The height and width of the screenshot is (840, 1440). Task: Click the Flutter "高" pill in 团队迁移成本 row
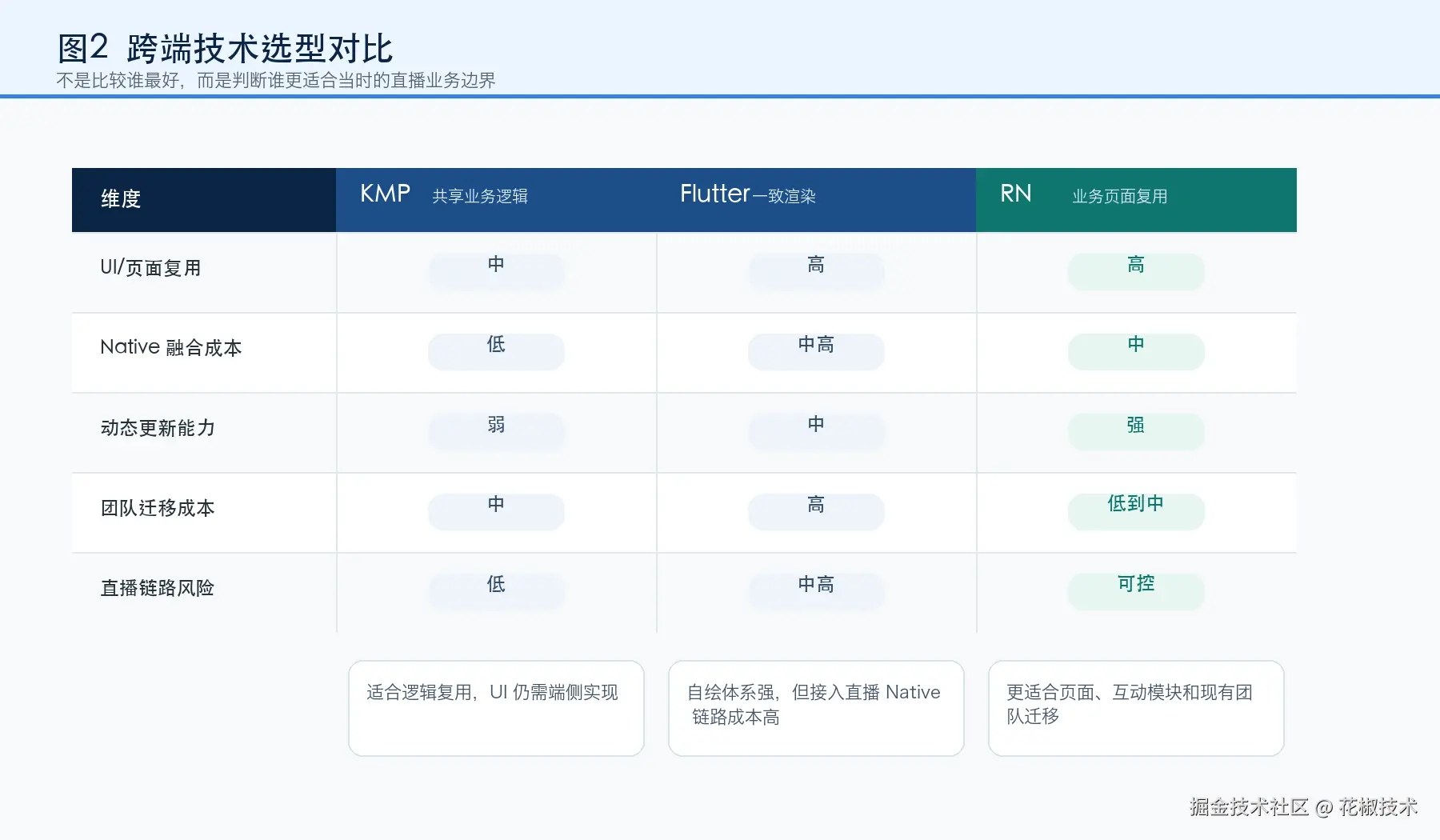[x=816, y=511]
